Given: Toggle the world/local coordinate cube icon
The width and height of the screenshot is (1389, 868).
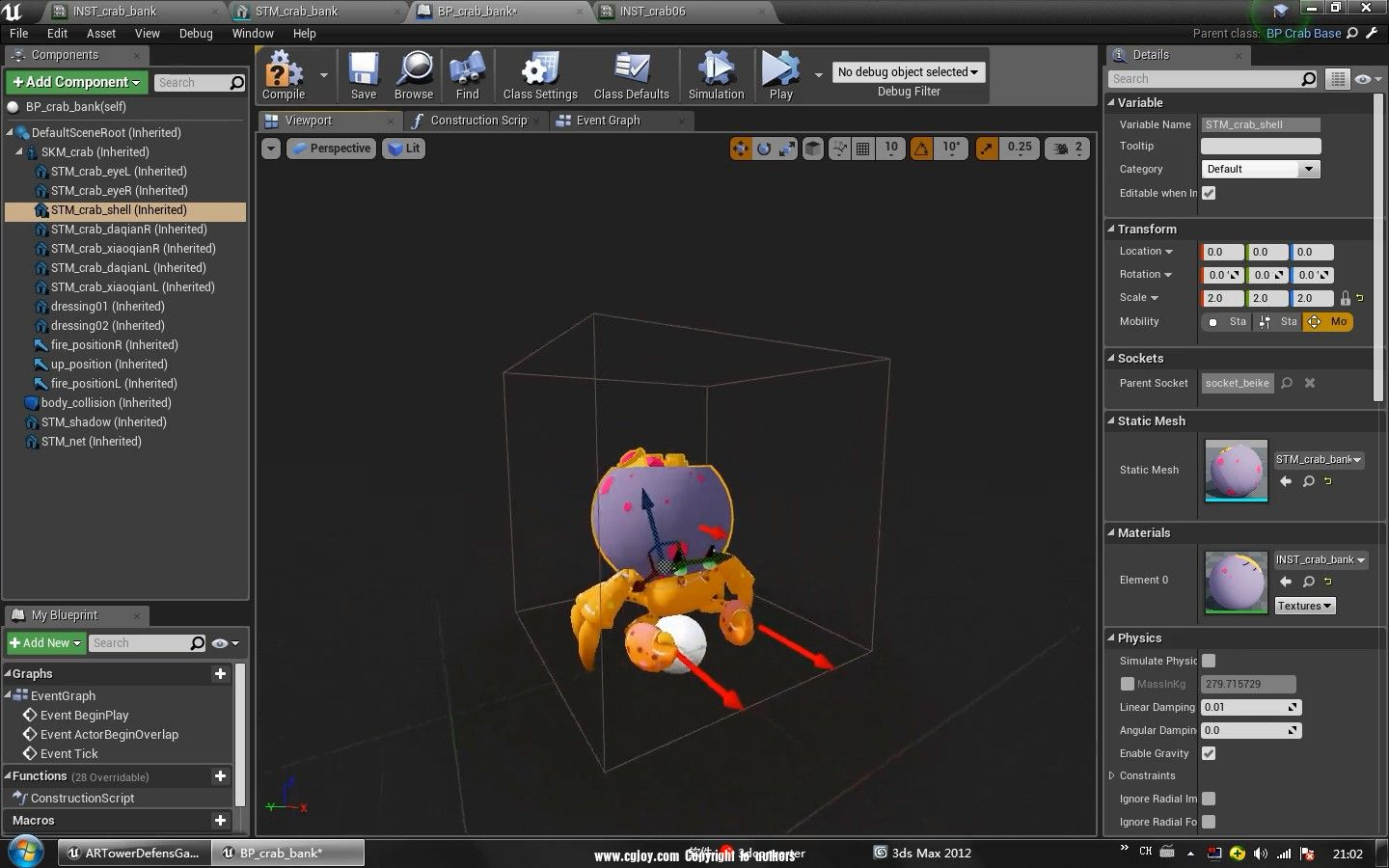Looking at the screenshot, I should (813, 149).
